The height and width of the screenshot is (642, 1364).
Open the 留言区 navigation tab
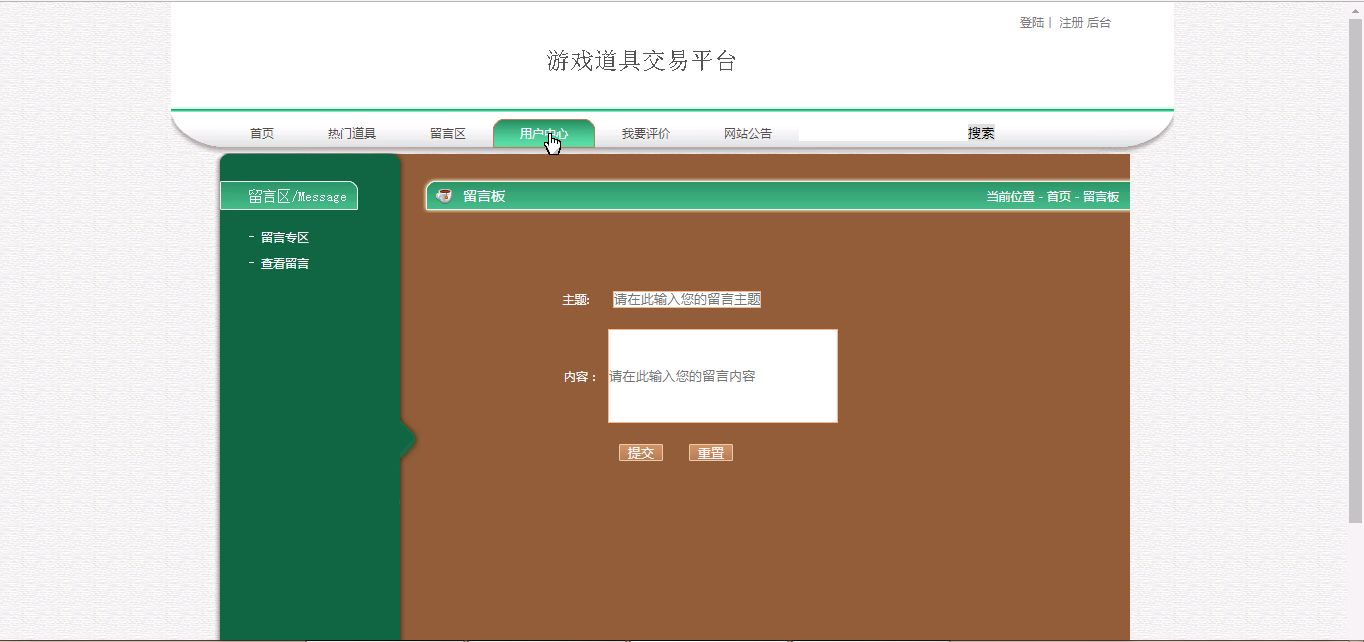tap(448, 133)
